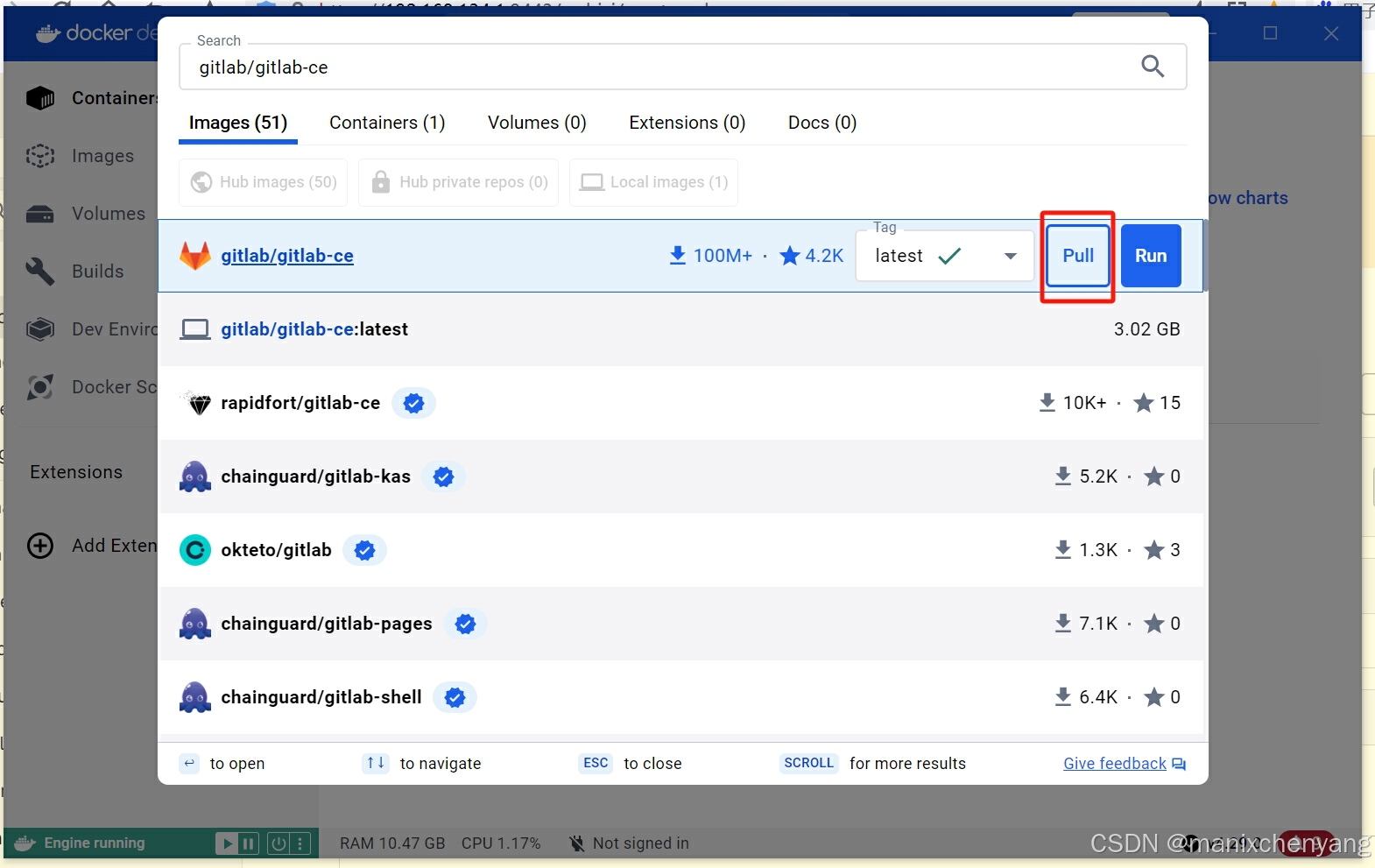Click verified badge next to okteto/gitlab
Screen dimensions: 1375x868
[x=364, y=550]
